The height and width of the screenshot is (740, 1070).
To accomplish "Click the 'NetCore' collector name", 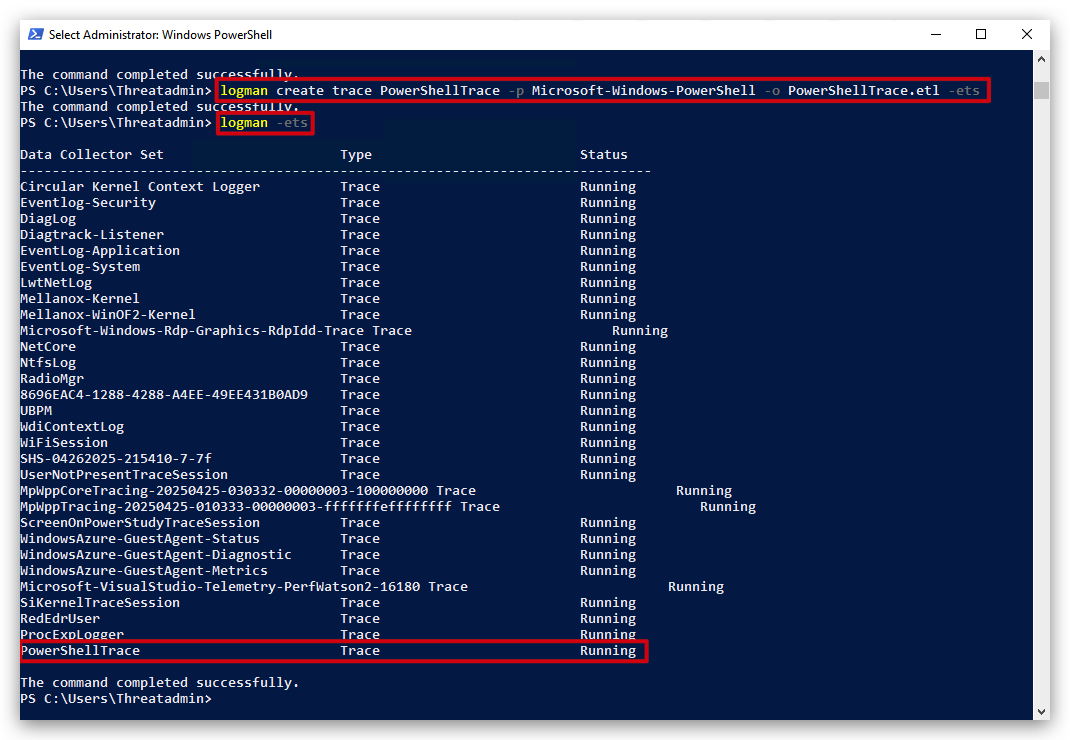I will pyautogui.click(x=48, y=347).
